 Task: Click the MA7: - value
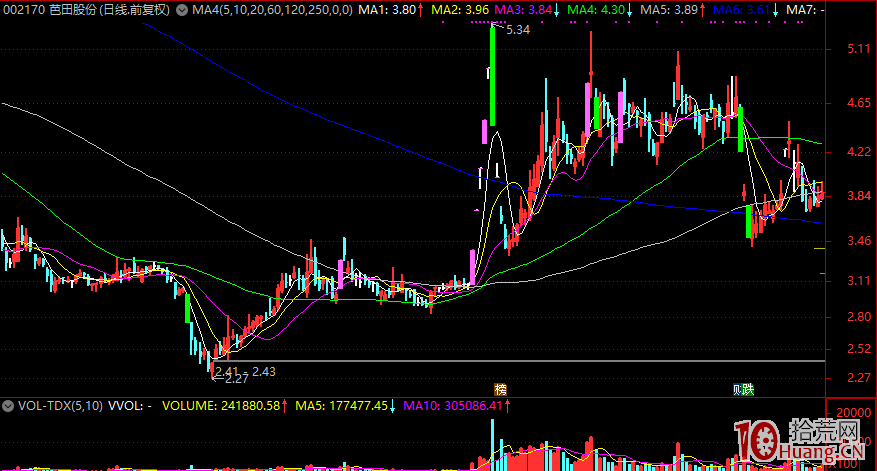tap(805, 10)
